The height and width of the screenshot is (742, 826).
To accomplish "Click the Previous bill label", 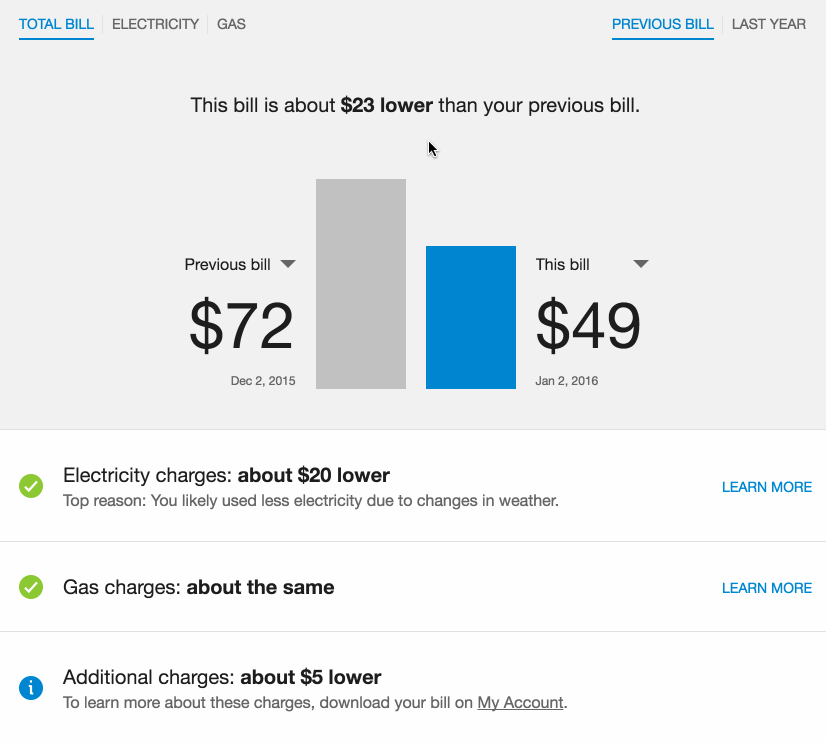I will coord(227,265).
